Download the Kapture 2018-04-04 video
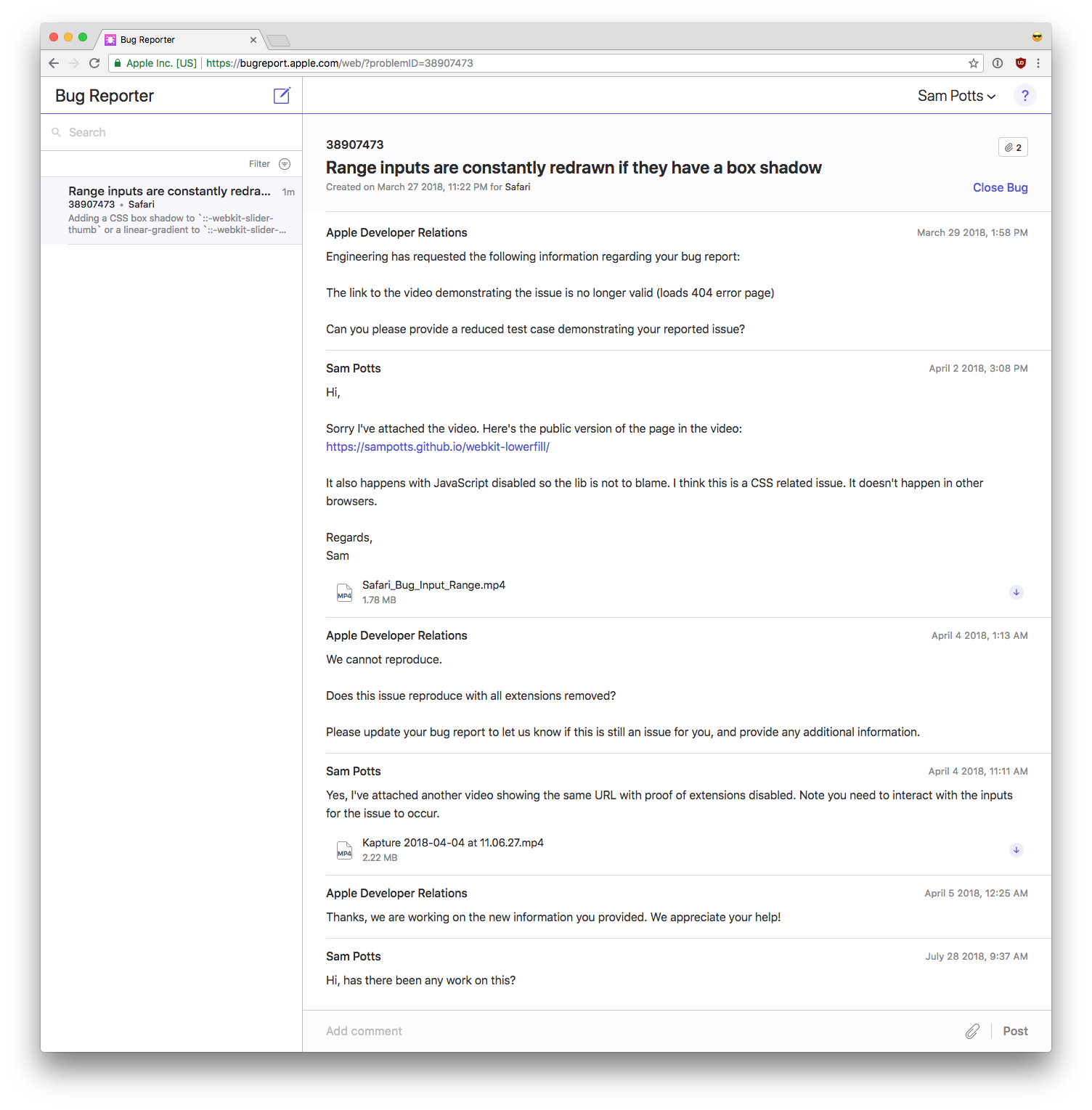 pos(1016,850)
